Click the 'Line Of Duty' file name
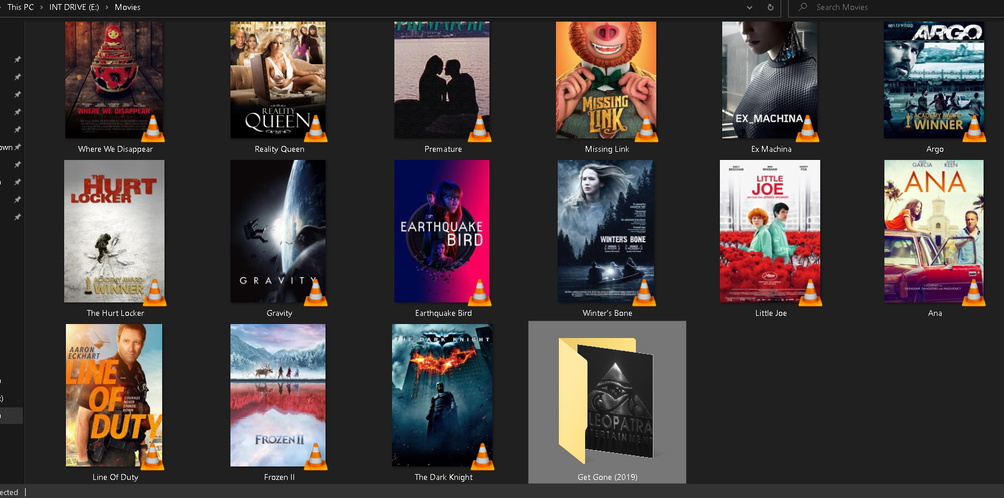1004x498 pixels. coord(115,477)
